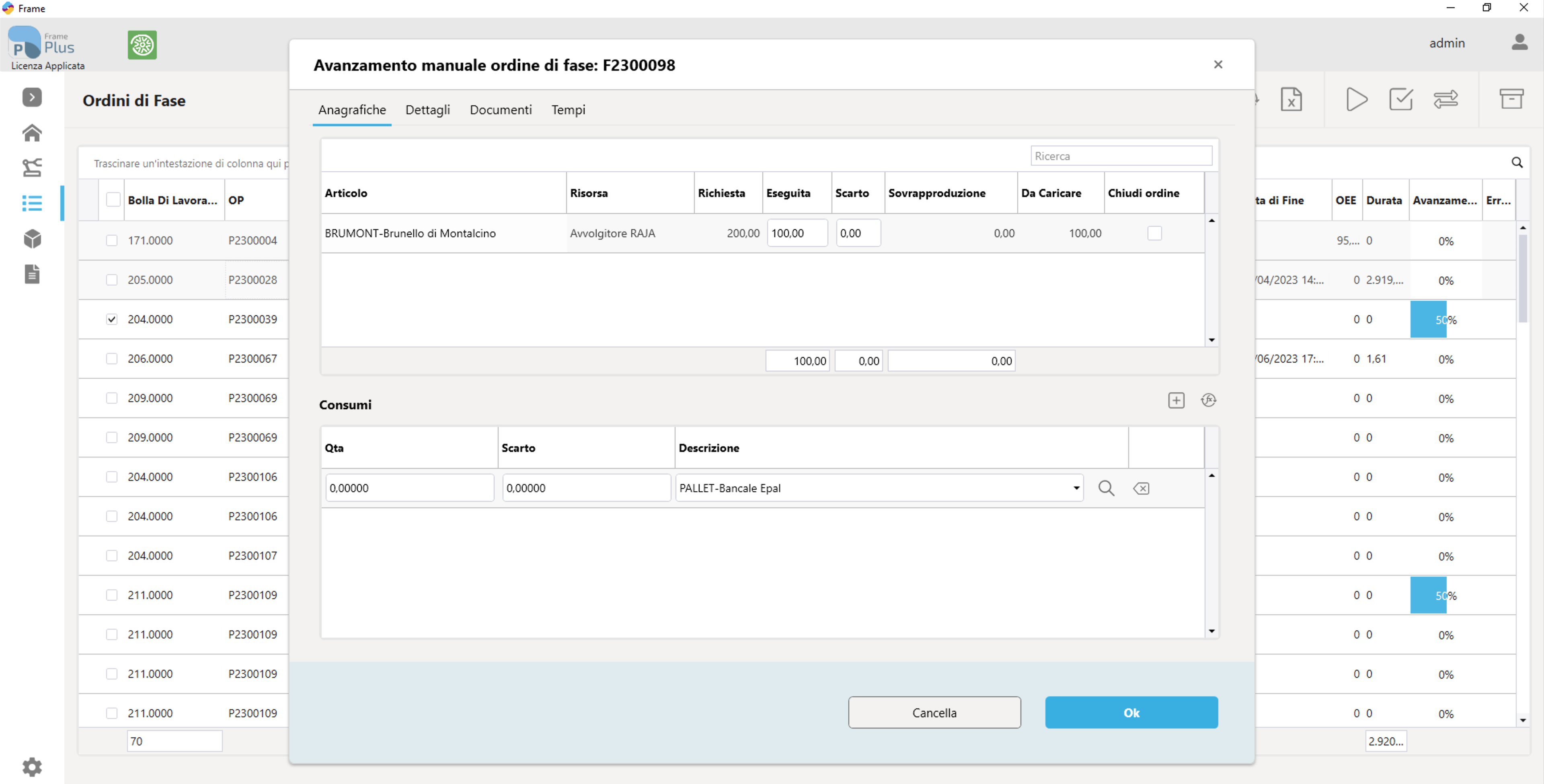Click the main orders grid scrollbar thumb
The height and width of the screenshot is (784, 1544).
[1522, 279]
